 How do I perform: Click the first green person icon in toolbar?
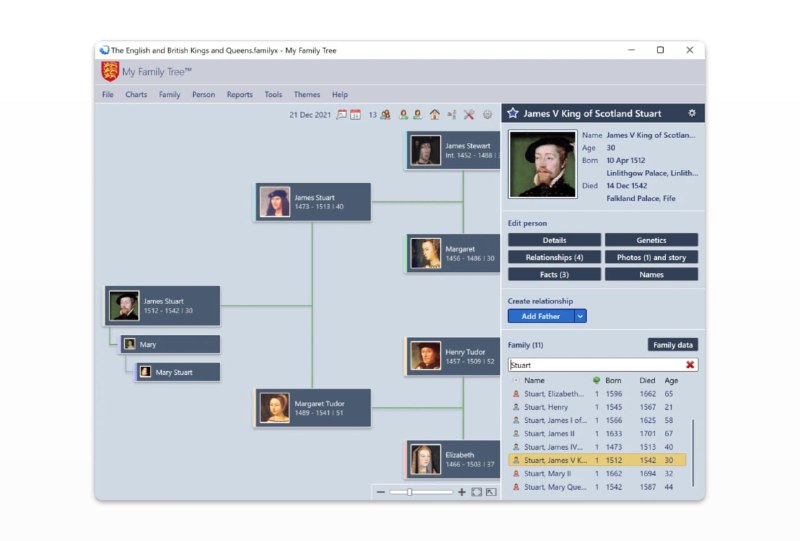tap(404, 115)
